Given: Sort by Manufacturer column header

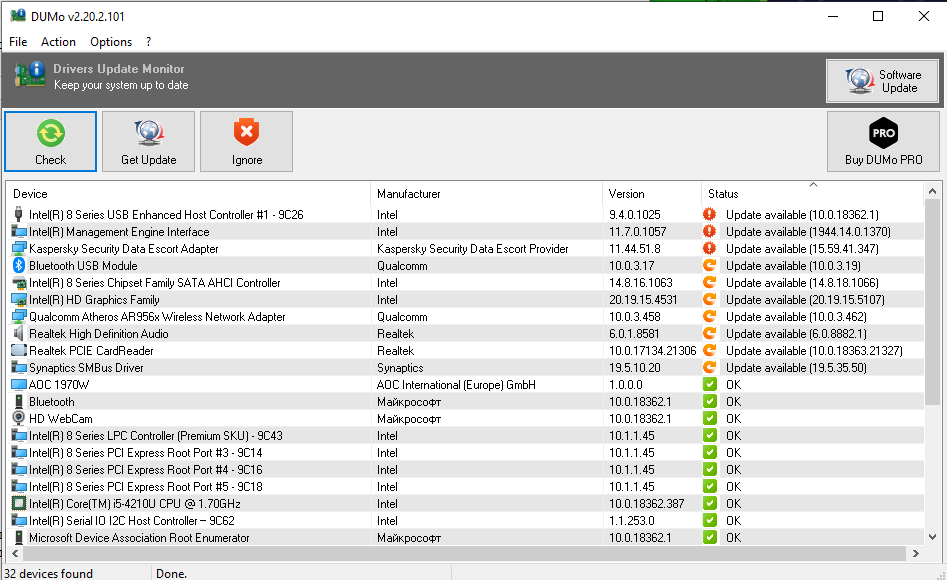Looking at the screenshot, I should coord(486,194).
